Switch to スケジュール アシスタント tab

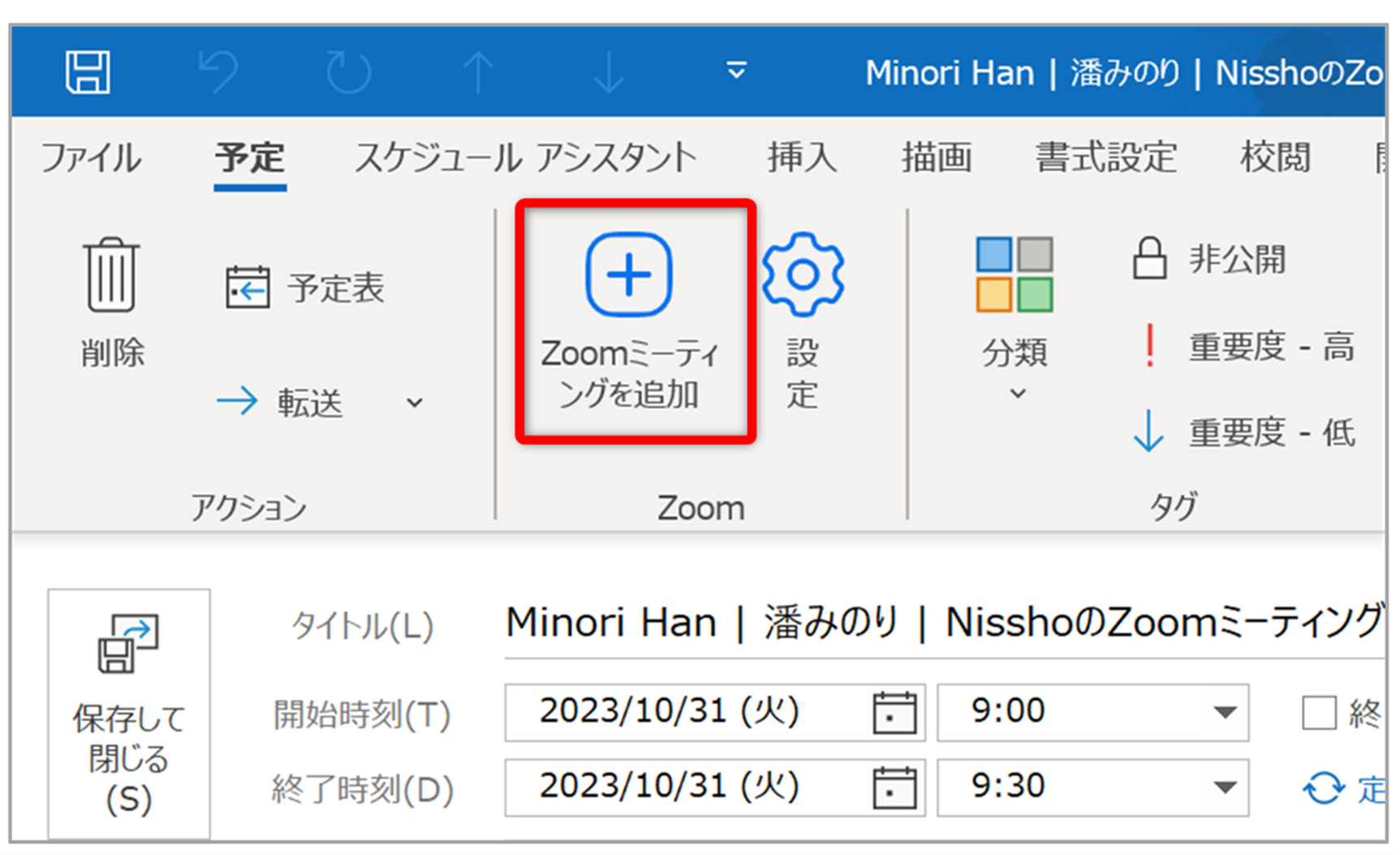[x=526, y=157]
